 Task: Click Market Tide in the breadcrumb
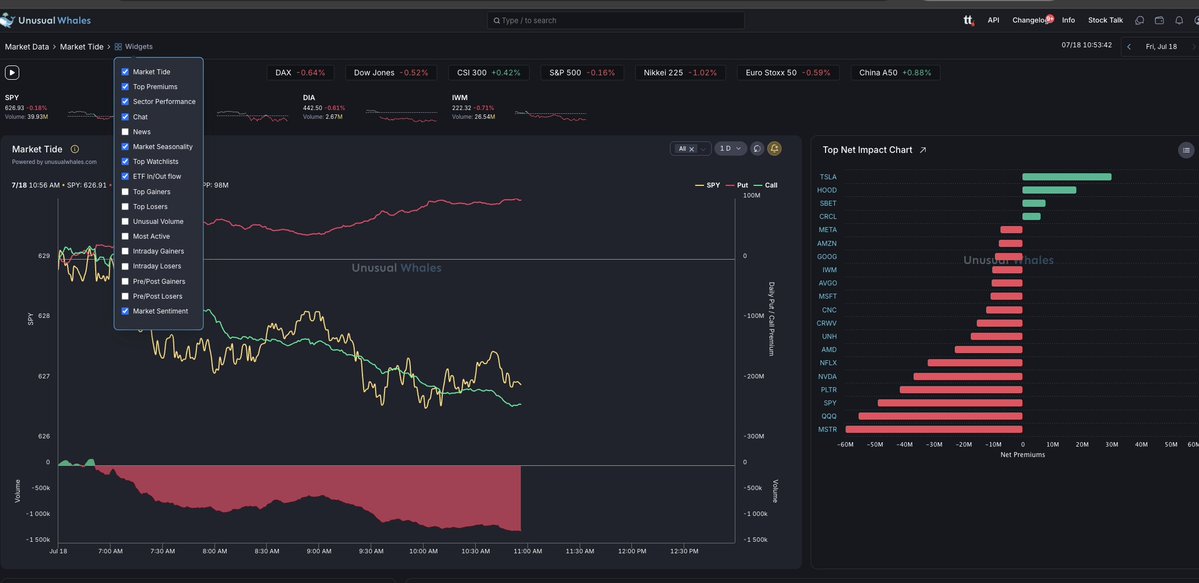tap(82, 47)
